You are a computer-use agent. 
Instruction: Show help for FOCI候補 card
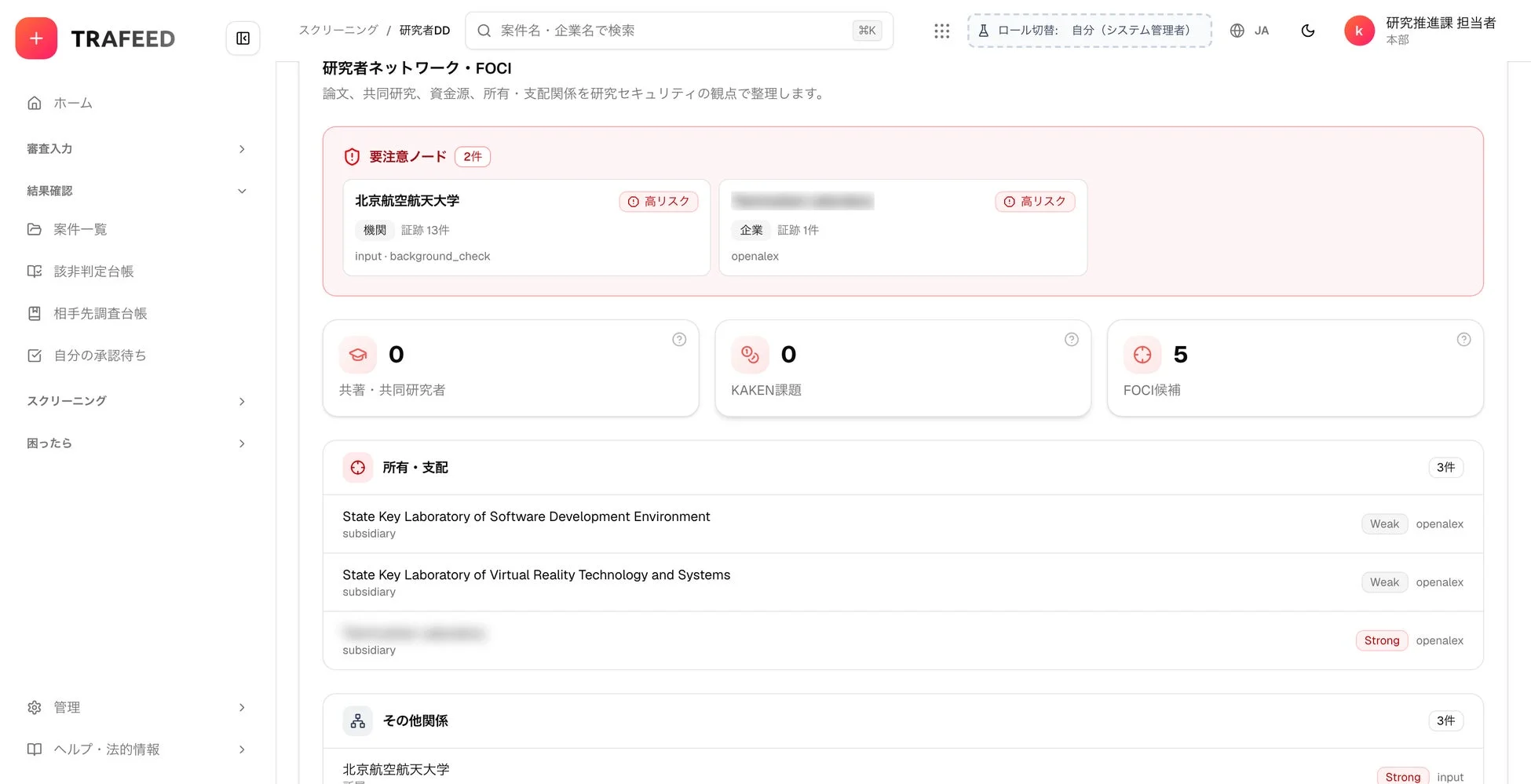(1463, 340)
